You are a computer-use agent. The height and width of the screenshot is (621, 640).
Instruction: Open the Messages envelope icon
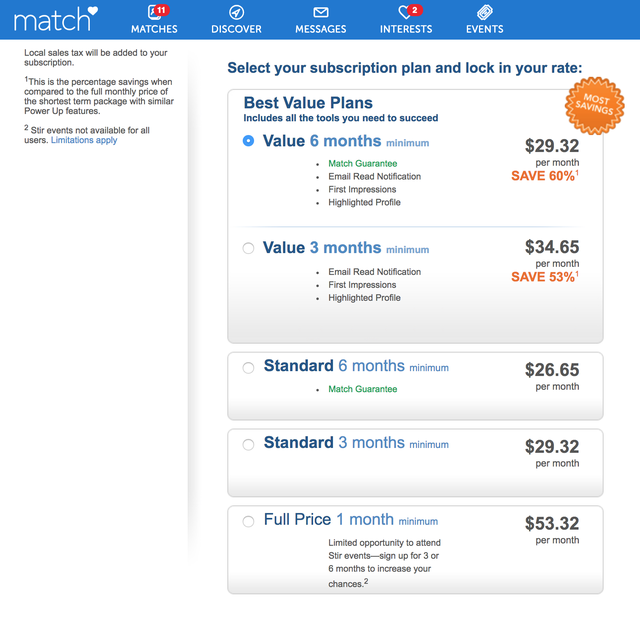coord(321,13)
